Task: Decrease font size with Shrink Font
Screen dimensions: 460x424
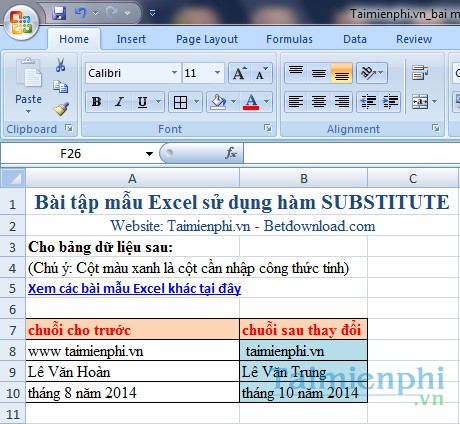Action: click(261, 73)
